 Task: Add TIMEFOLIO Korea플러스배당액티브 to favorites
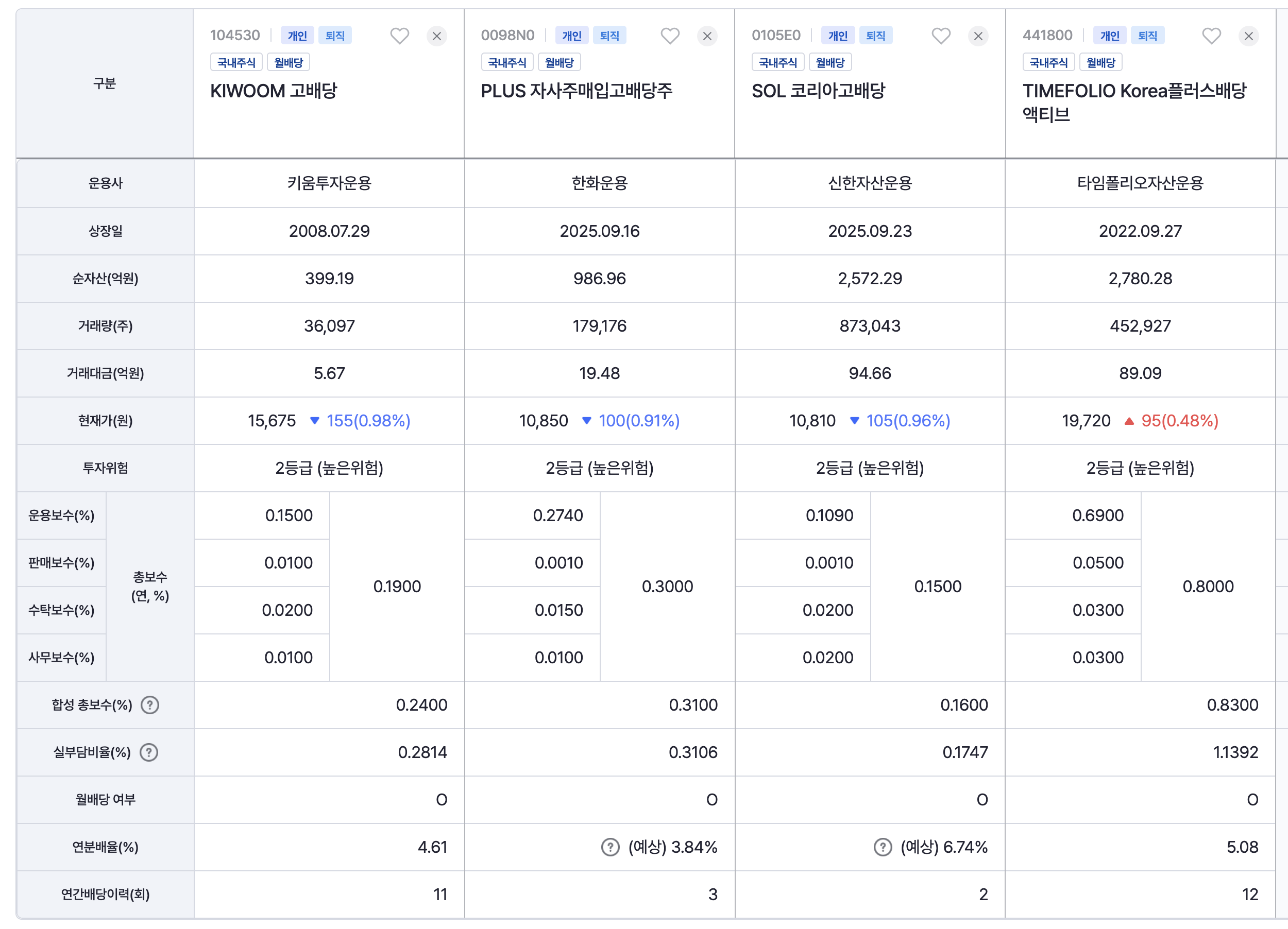pos(1211,36)
